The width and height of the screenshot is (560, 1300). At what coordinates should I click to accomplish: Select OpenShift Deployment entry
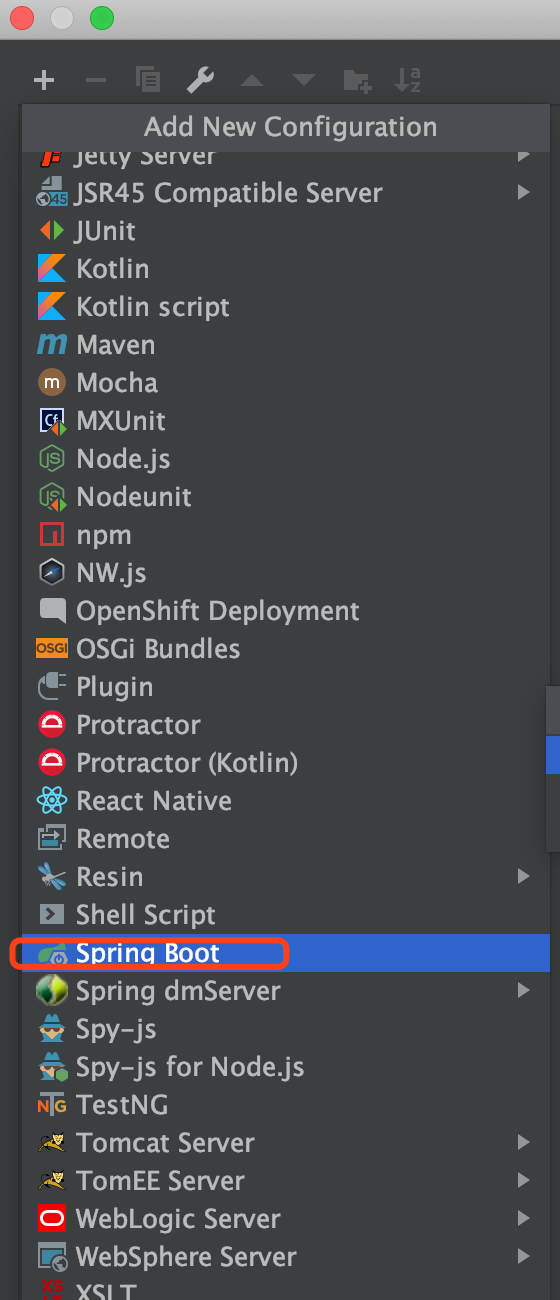tap(286, 611)
